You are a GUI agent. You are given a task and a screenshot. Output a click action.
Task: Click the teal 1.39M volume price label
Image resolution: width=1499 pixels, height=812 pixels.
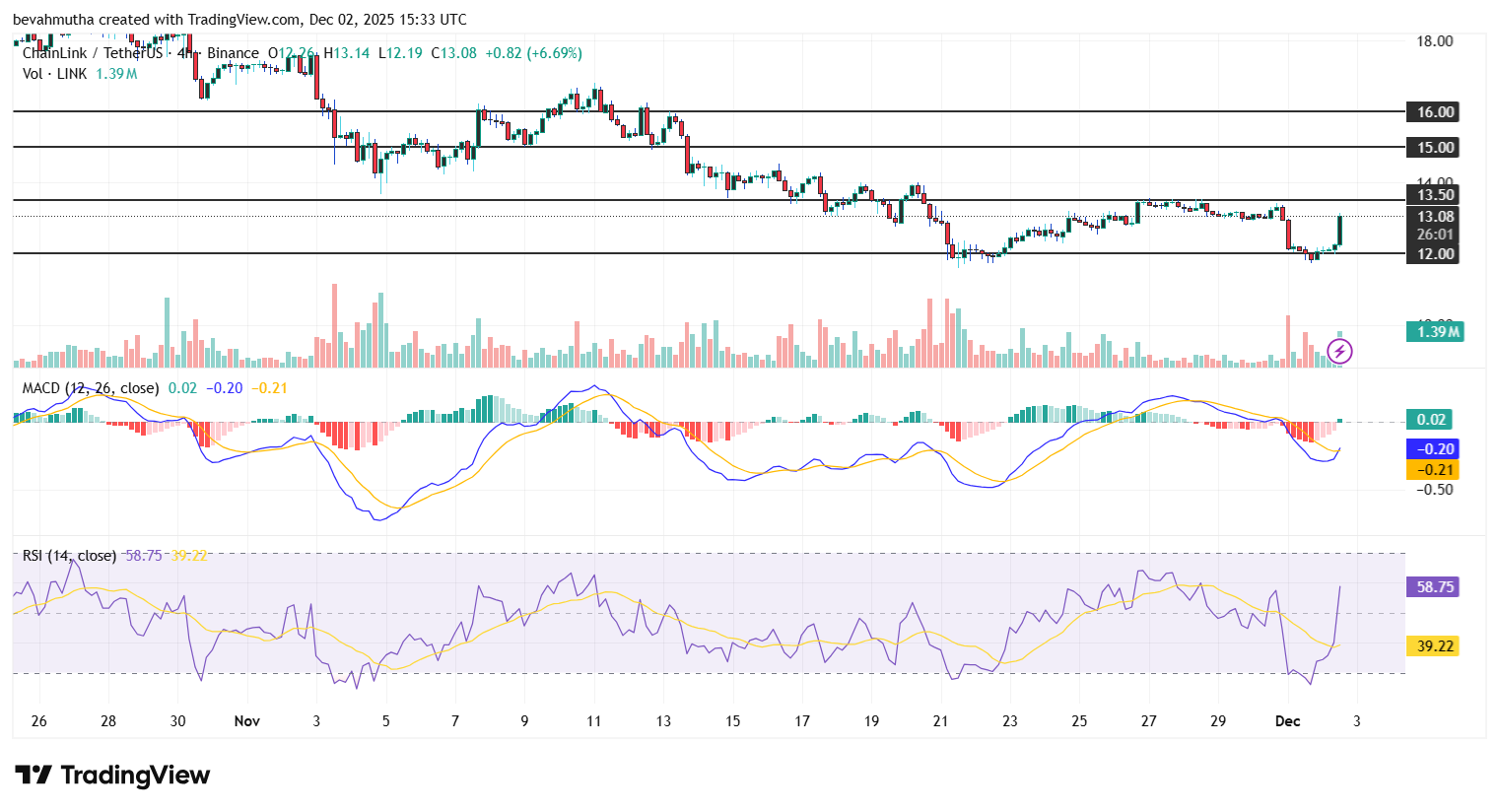pyautogui.click(x=1435, y=333)
